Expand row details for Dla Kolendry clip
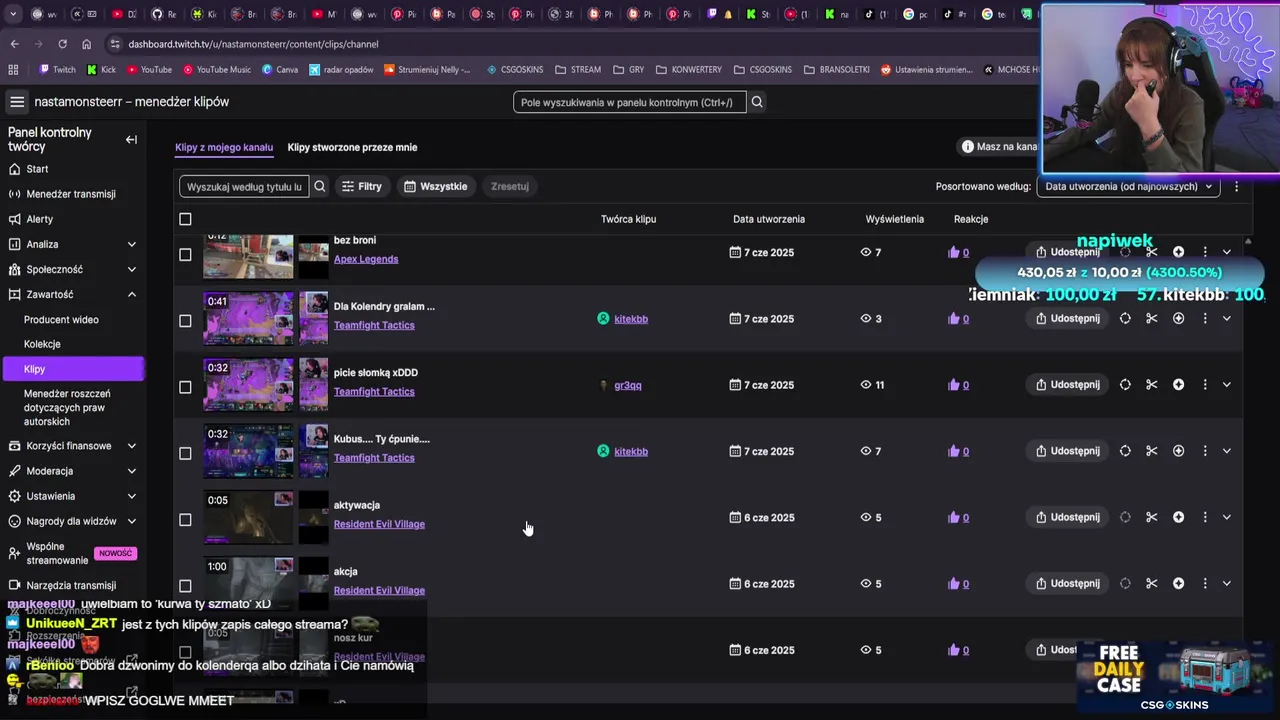The image size is (1280, 720). coord(1227,319)
